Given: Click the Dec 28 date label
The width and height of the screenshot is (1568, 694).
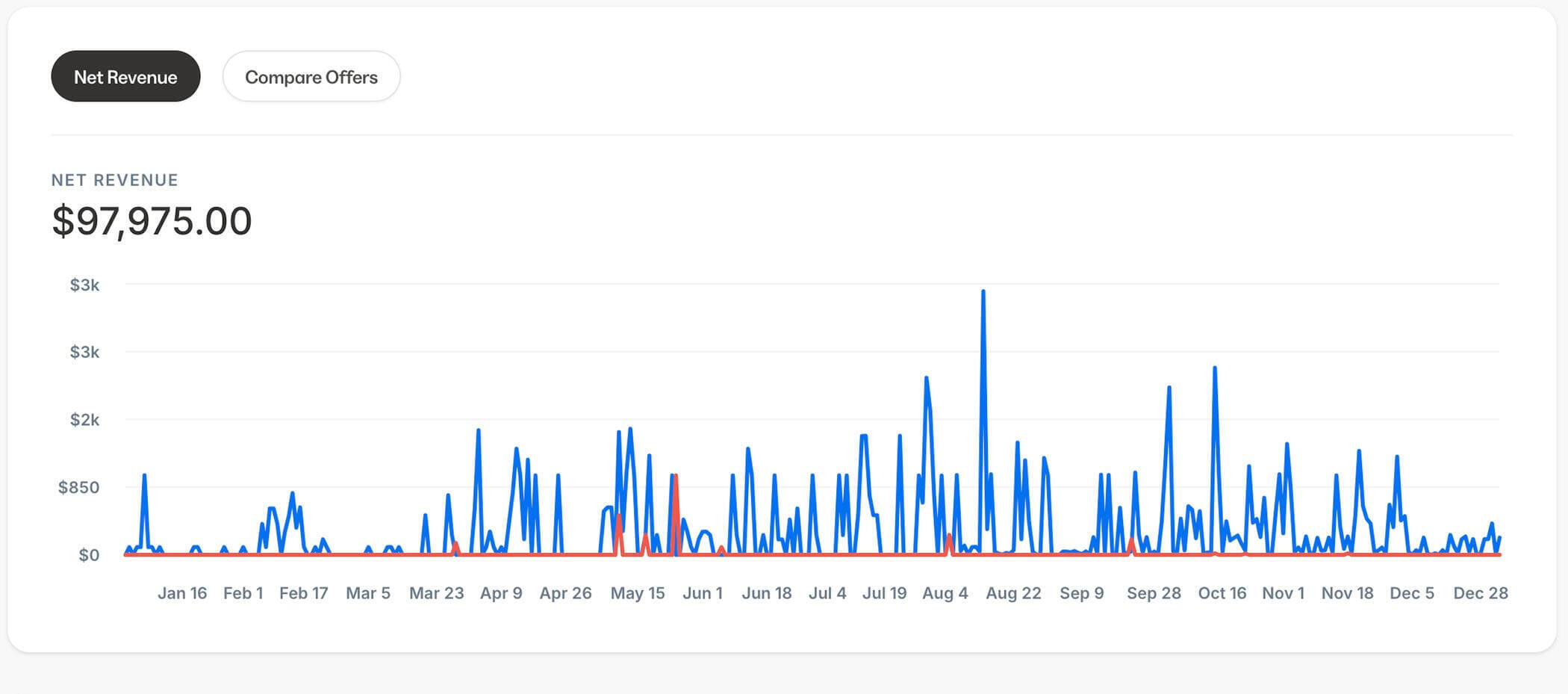Looking at the screenshot, I should click(1480, 593).
